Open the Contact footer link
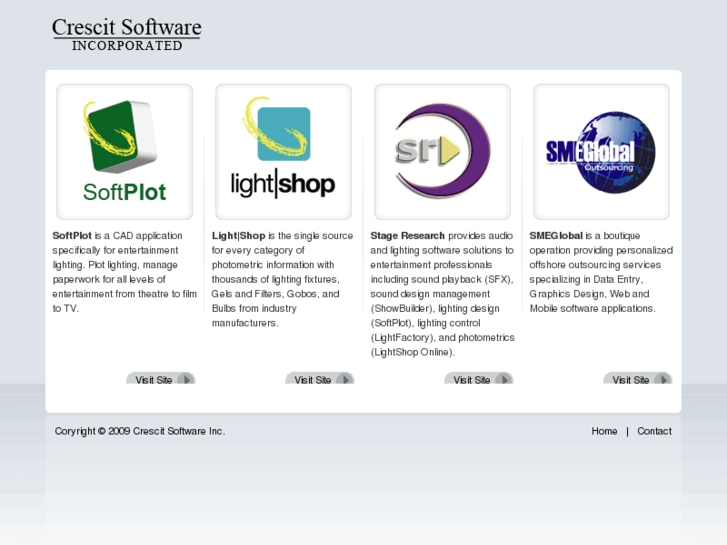The image size is (727, 545). (x=654, y=431)
